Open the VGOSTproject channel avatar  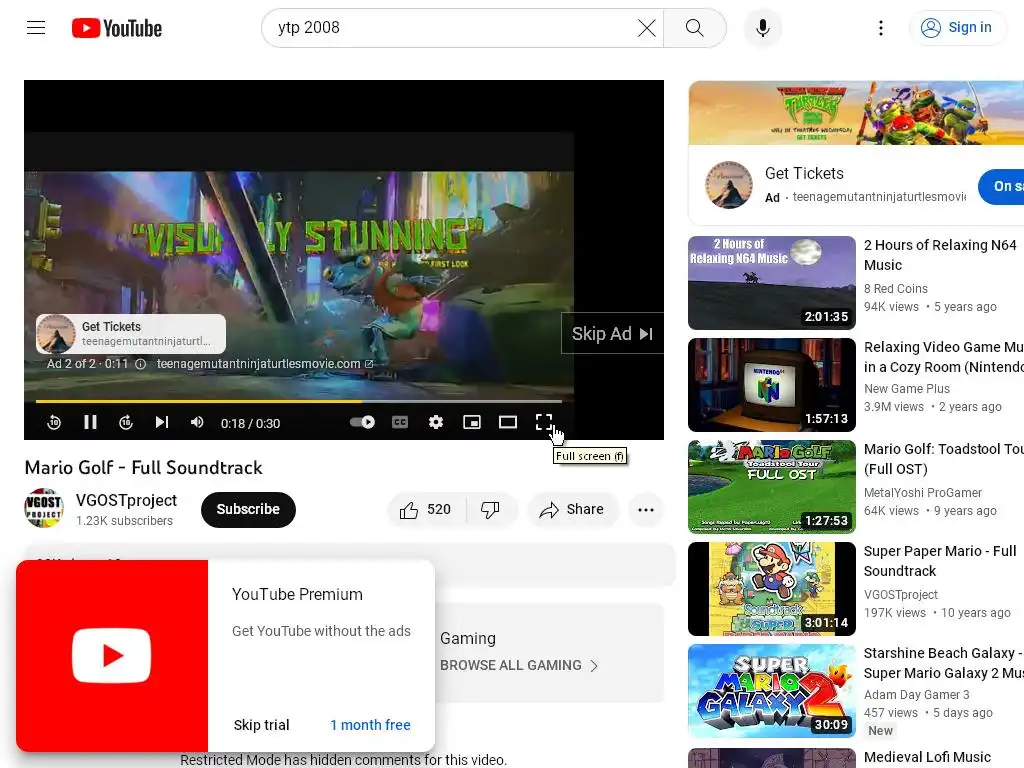point(44,508)
